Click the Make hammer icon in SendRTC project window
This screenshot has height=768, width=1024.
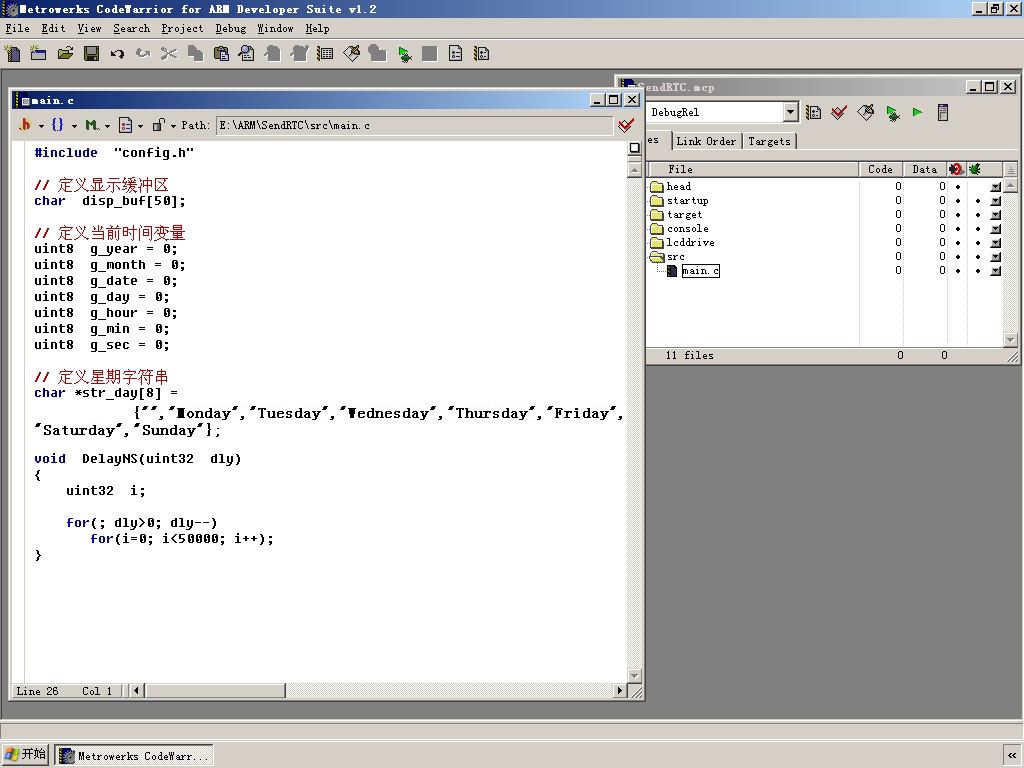[x=865, y=112]
